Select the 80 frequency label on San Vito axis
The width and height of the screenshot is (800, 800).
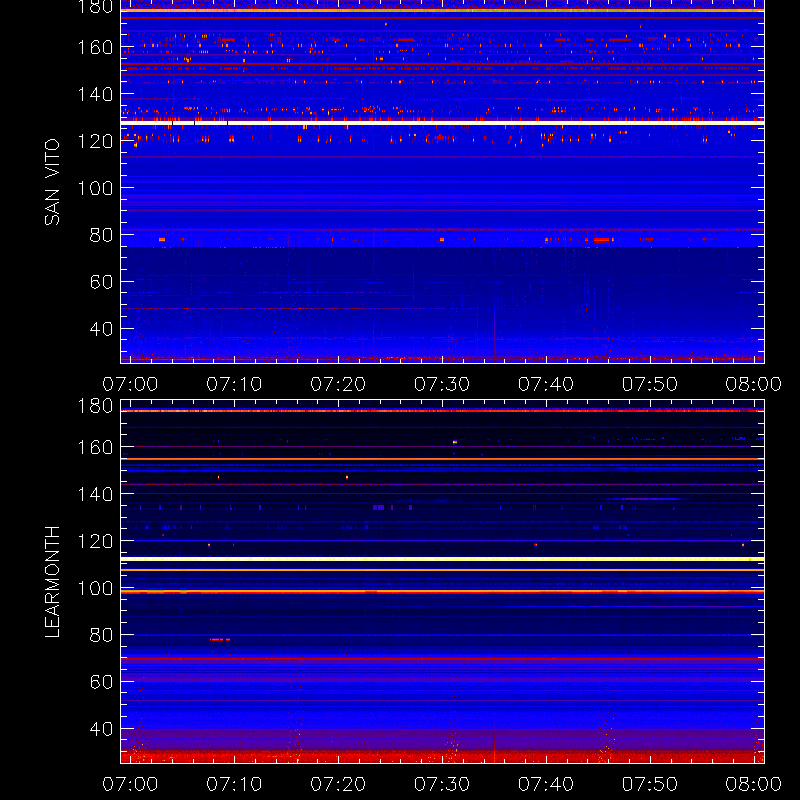(101, 235)
